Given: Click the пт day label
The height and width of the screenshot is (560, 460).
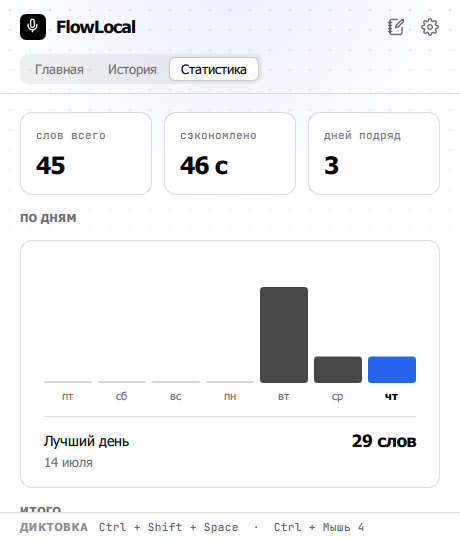Looking at the screenshot, I should point(68,396).
